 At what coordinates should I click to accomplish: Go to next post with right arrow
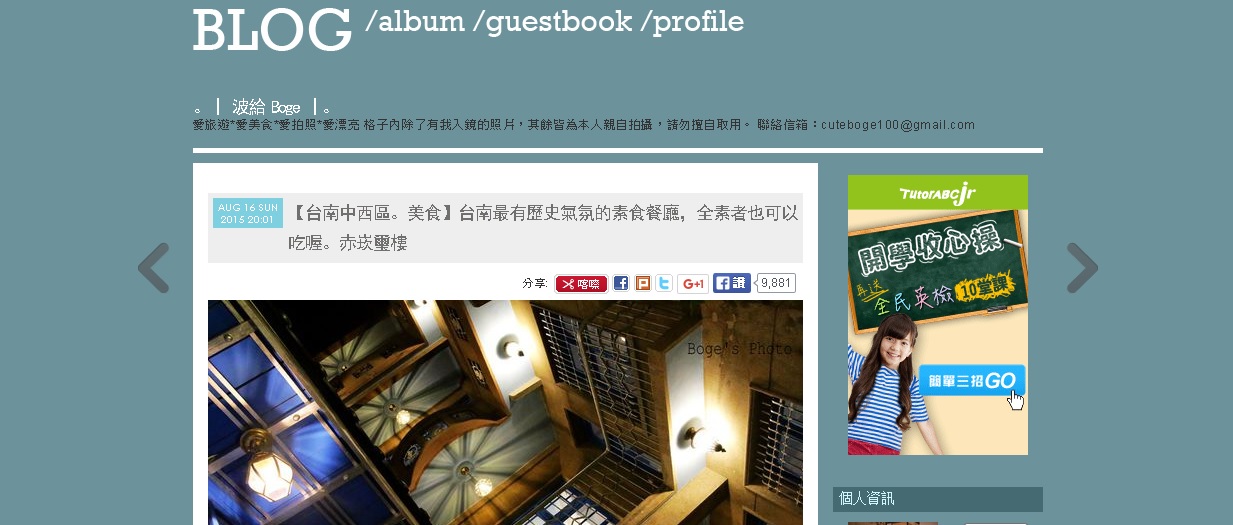(x=1082, y=268)
